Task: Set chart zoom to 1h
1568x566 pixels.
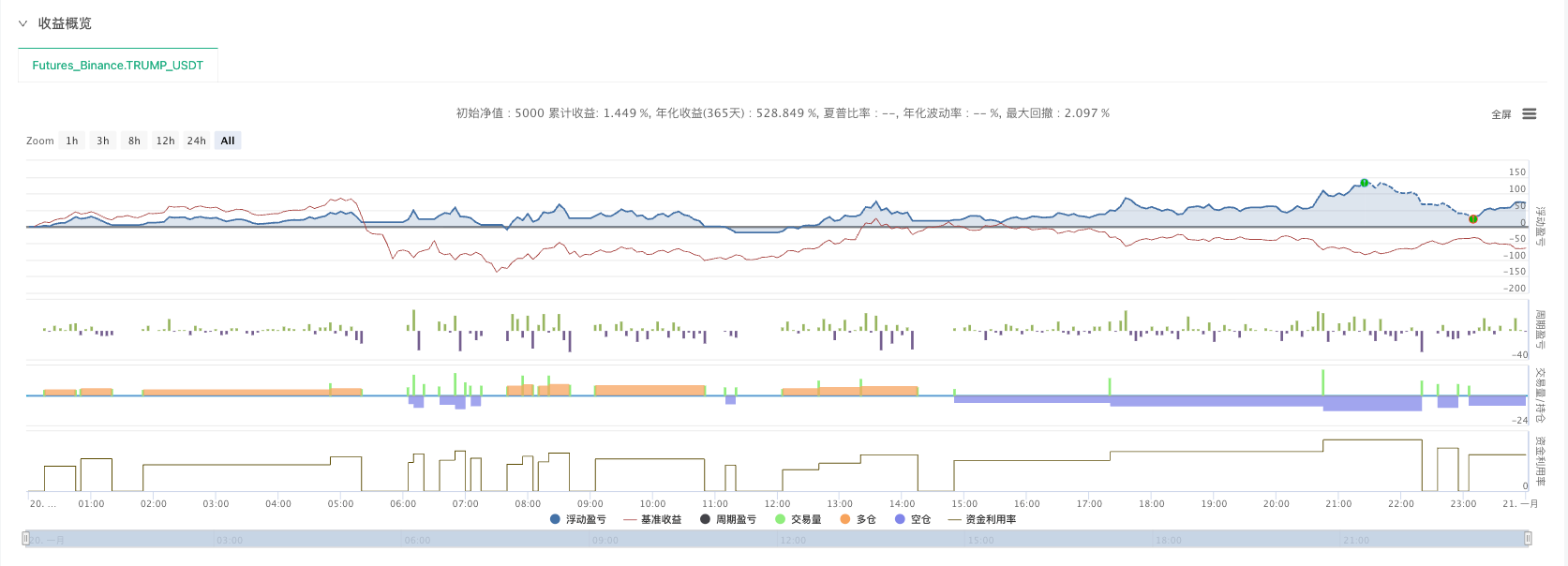Action: click(72, 141)
